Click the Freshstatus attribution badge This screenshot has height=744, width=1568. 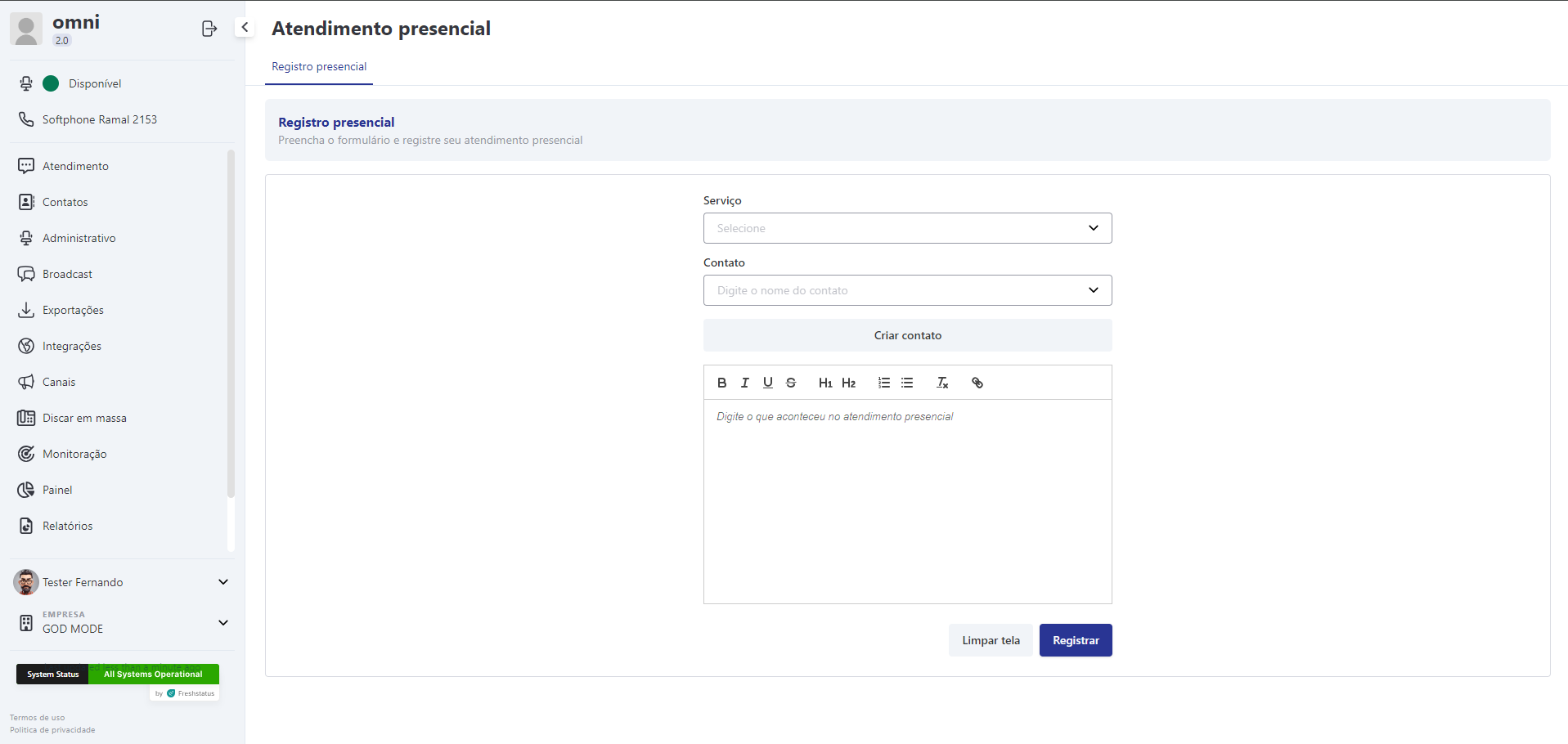[x=185, y=693]
